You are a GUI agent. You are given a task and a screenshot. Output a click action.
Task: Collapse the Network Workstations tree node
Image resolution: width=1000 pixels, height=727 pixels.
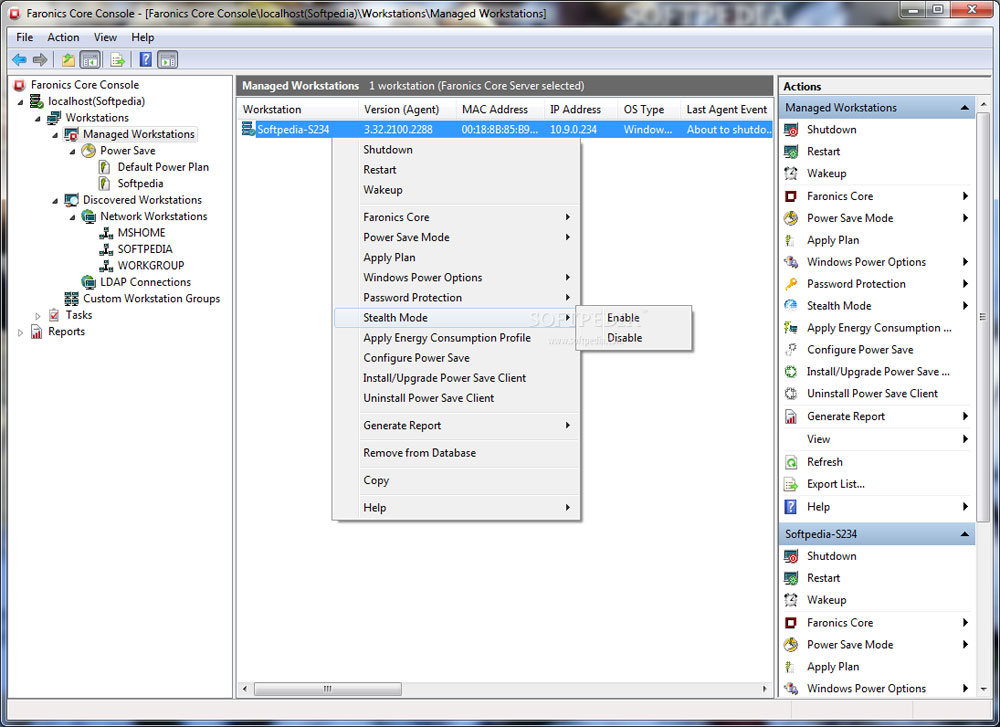pyautogui.click(x=72, y=217)
